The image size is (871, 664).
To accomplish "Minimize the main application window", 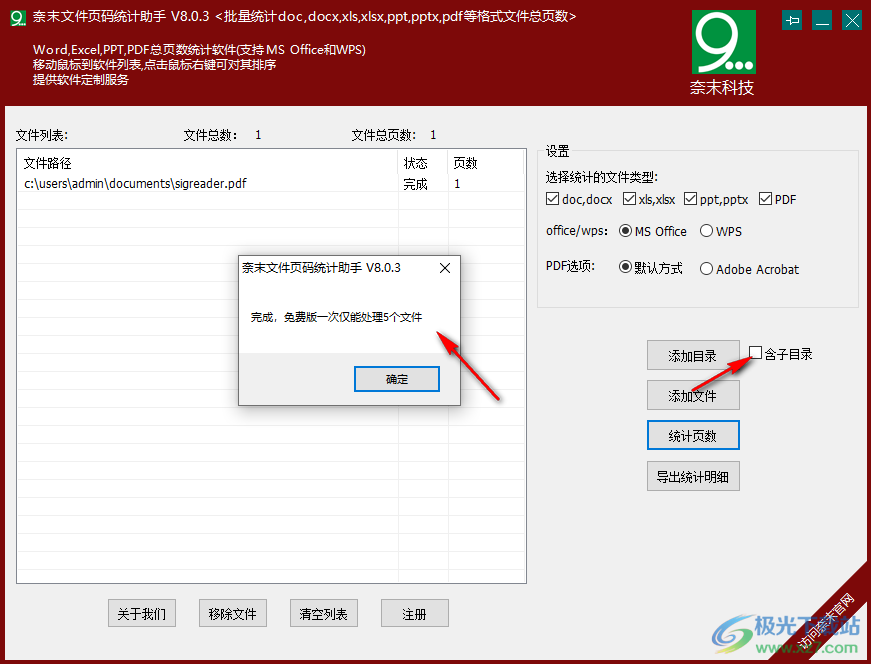I will click(822, 21).
